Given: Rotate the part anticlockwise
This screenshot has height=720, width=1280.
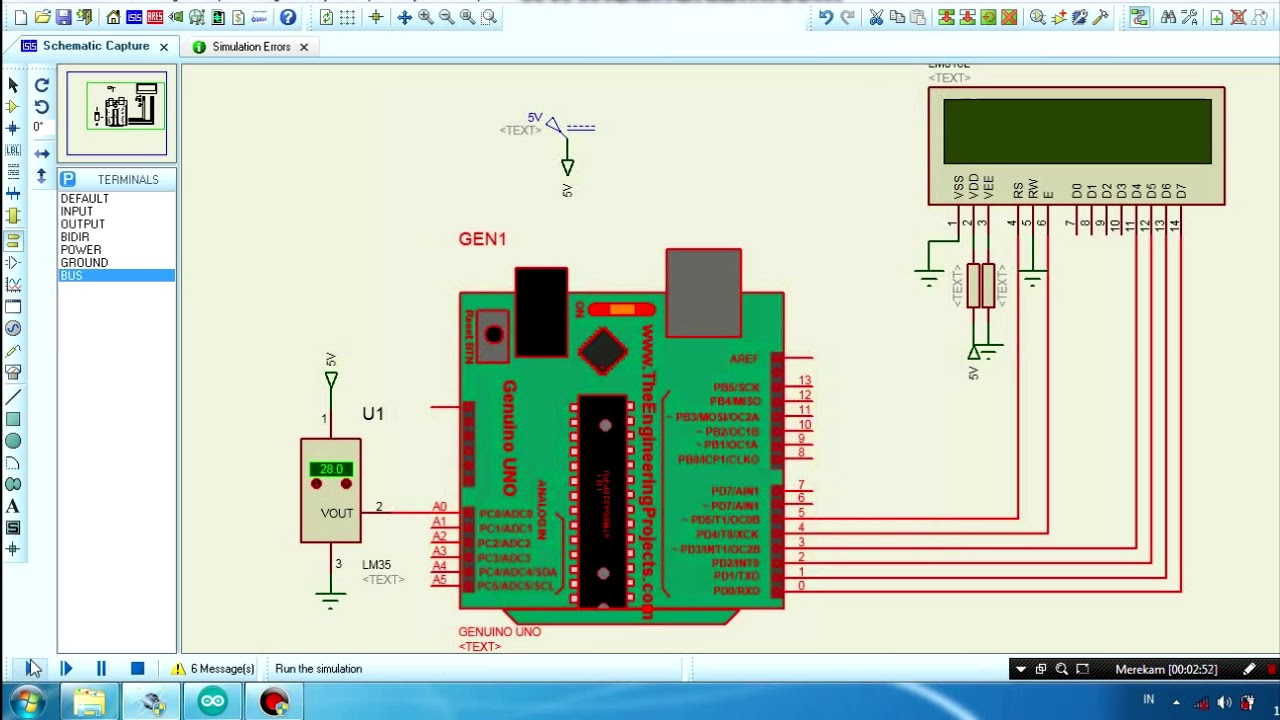Looking at the screenshot, I should click(42, 106).
